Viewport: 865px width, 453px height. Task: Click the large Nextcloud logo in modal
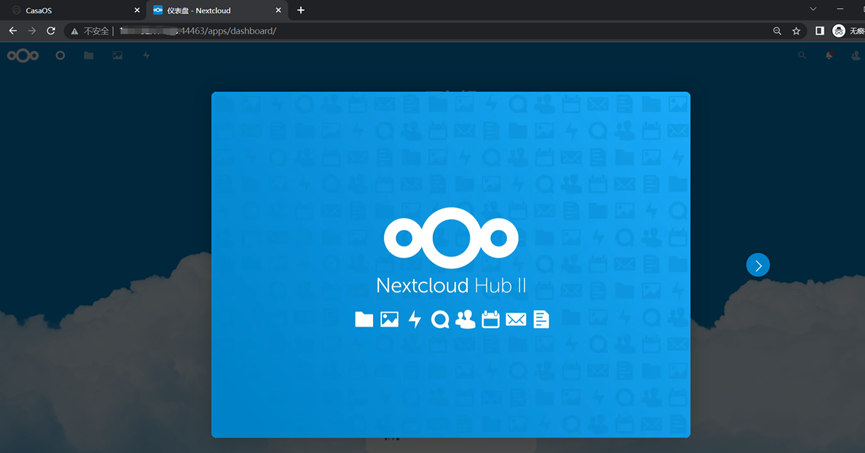[x=451, y=238]
